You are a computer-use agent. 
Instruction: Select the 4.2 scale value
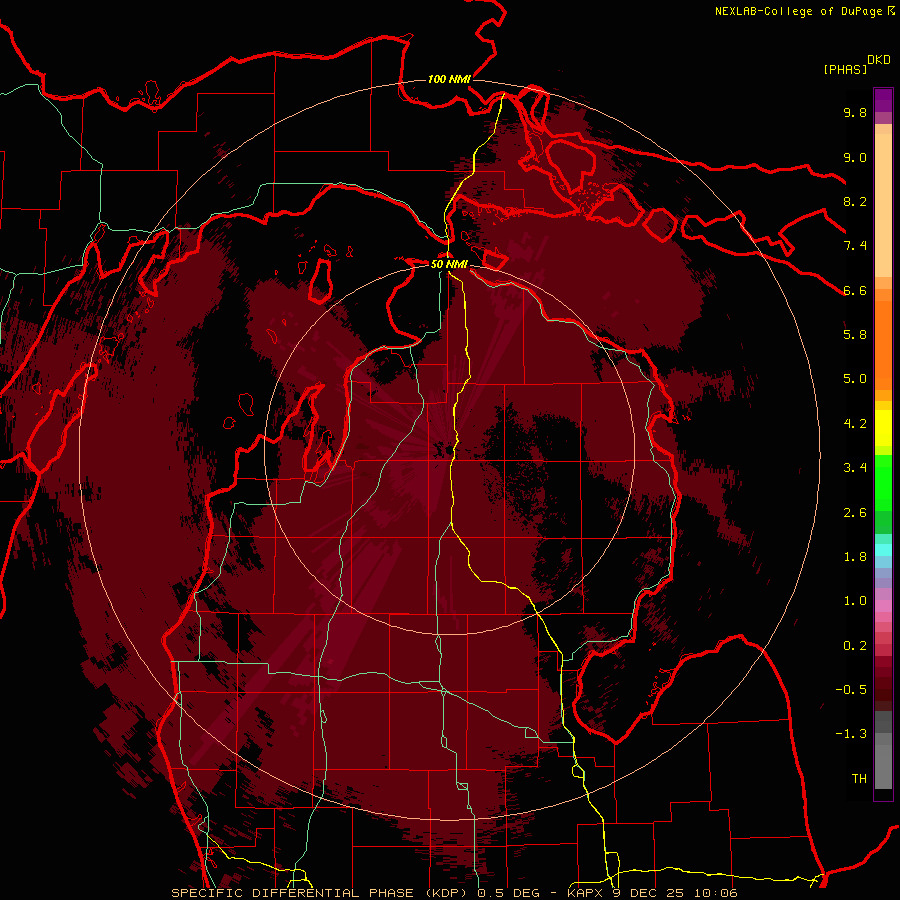(x=855, y=424)
